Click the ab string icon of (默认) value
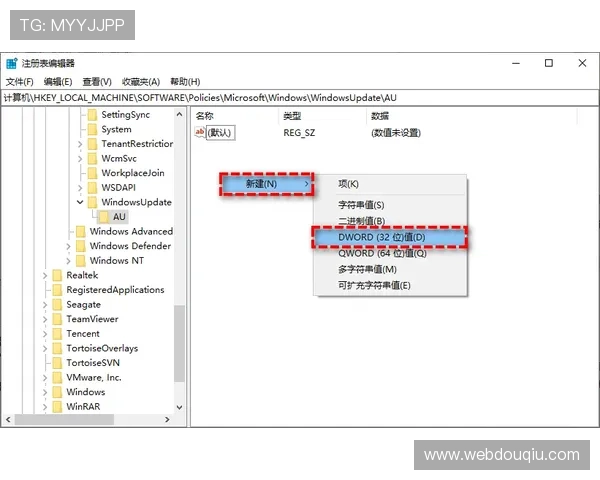The height and width of the screenshot is (480, 600). click(200, 132)
